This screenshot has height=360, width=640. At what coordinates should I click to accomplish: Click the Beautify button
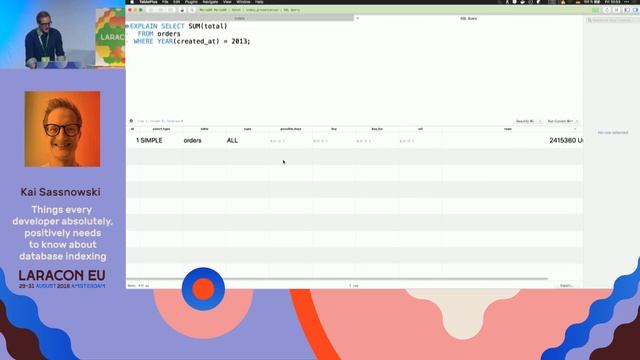point(526,121)
